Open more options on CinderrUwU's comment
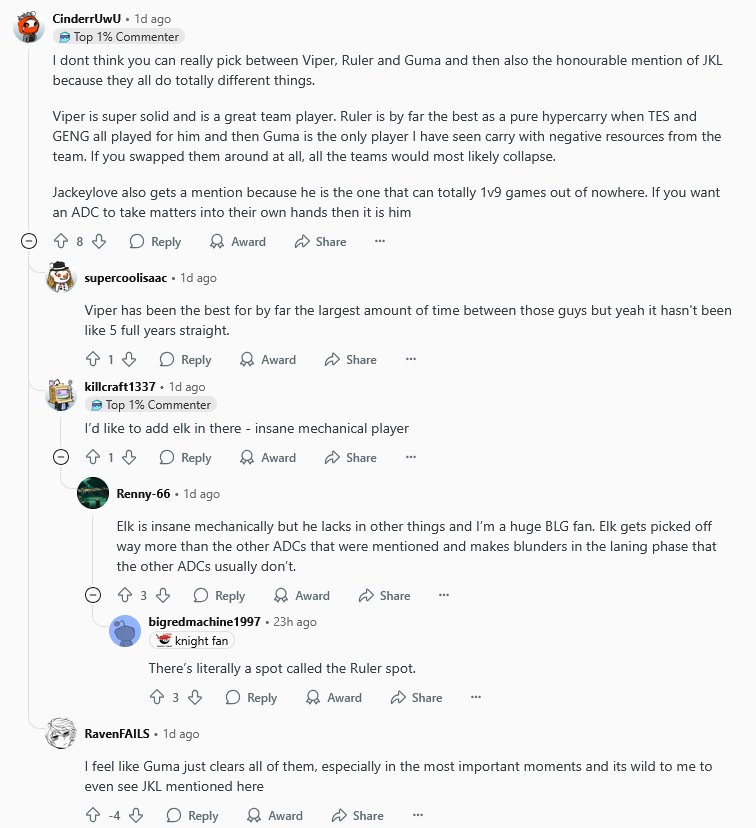Image resolution: width=756 pixels, height=828 pixels. (379, 241)
